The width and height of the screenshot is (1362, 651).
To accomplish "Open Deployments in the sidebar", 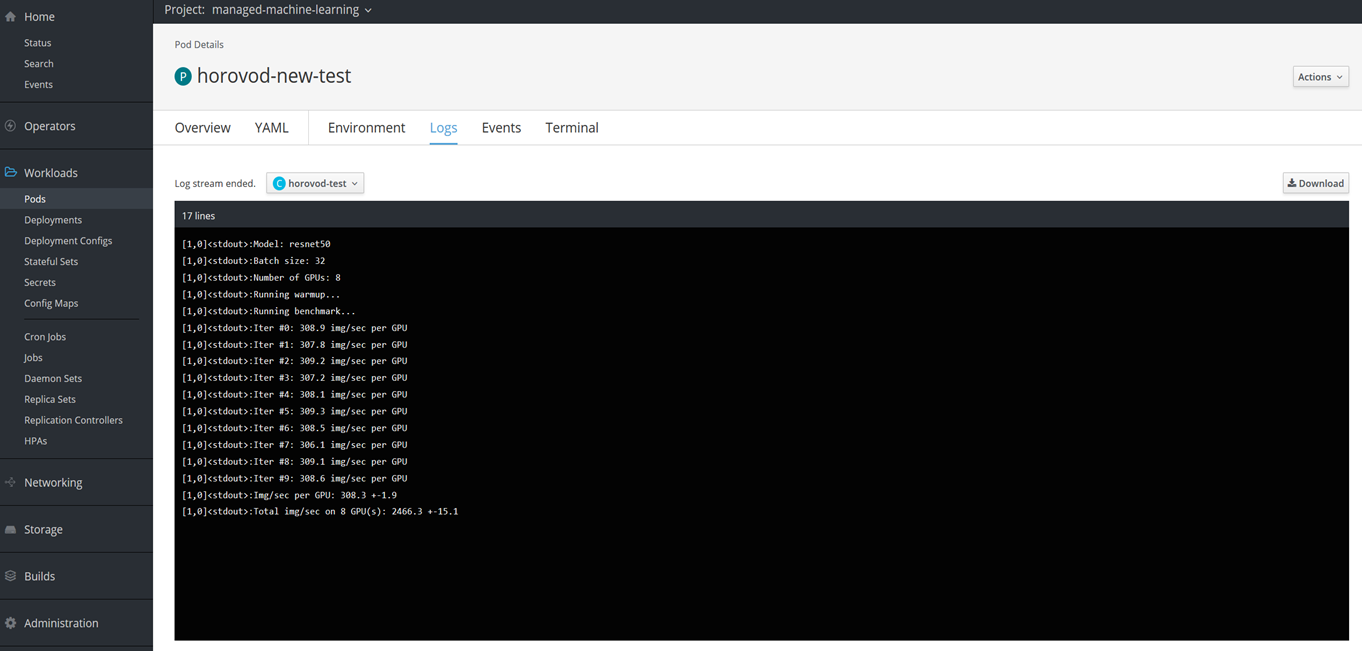I will pyautogui.click(x=53, y=220).
